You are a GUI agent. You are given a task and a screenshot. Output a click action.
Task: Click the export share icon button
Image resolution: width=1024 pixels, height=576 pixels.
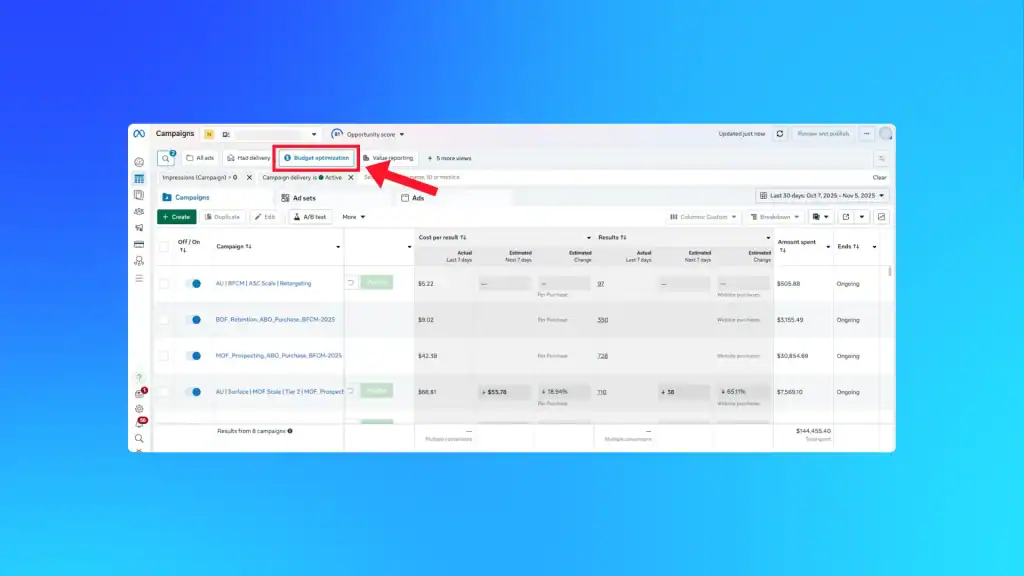(x=846, y=217)
